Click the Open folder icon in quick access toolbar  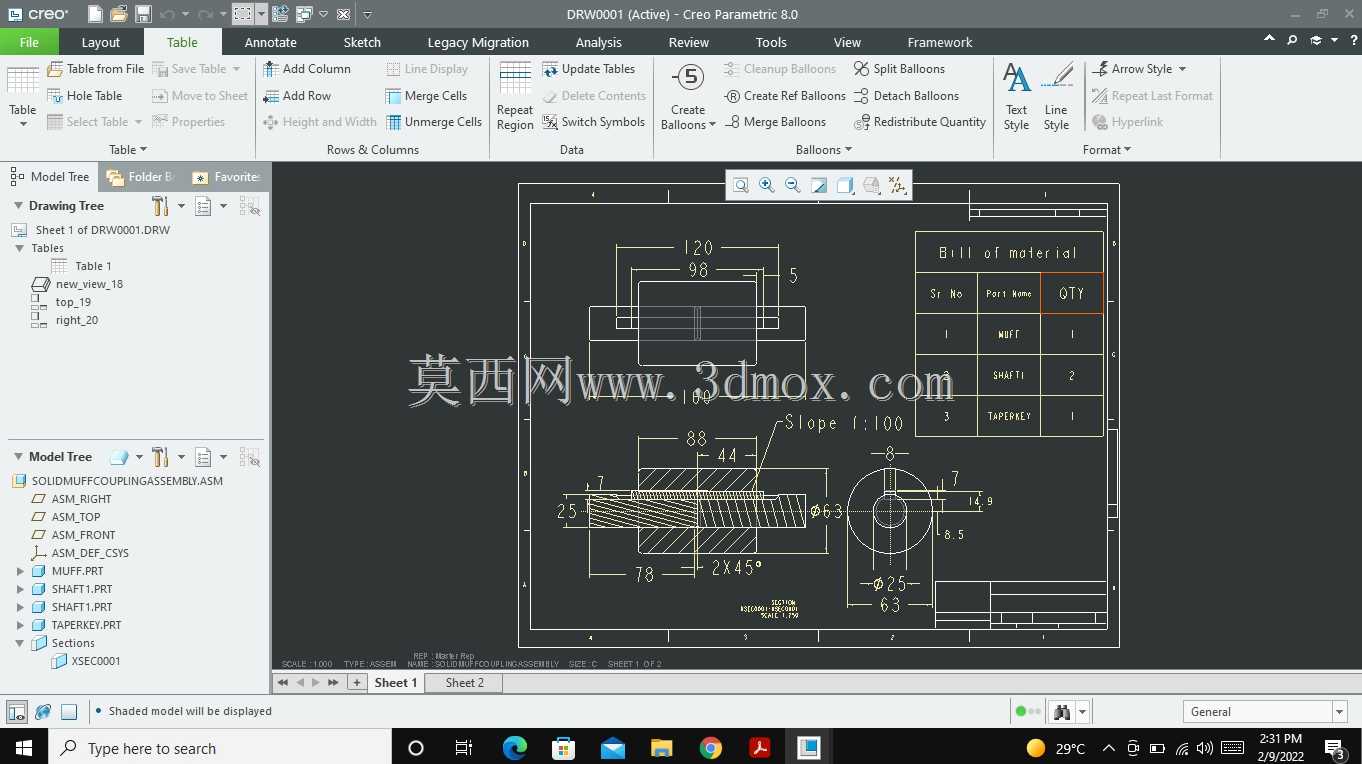[119, 14]
